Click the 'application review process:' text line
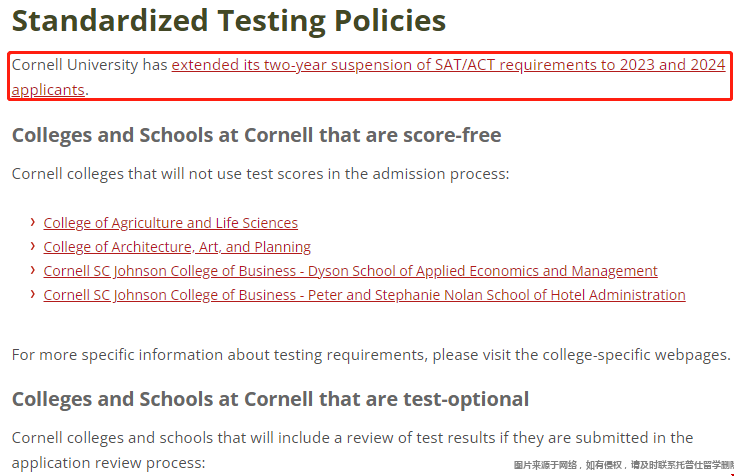 109,463
